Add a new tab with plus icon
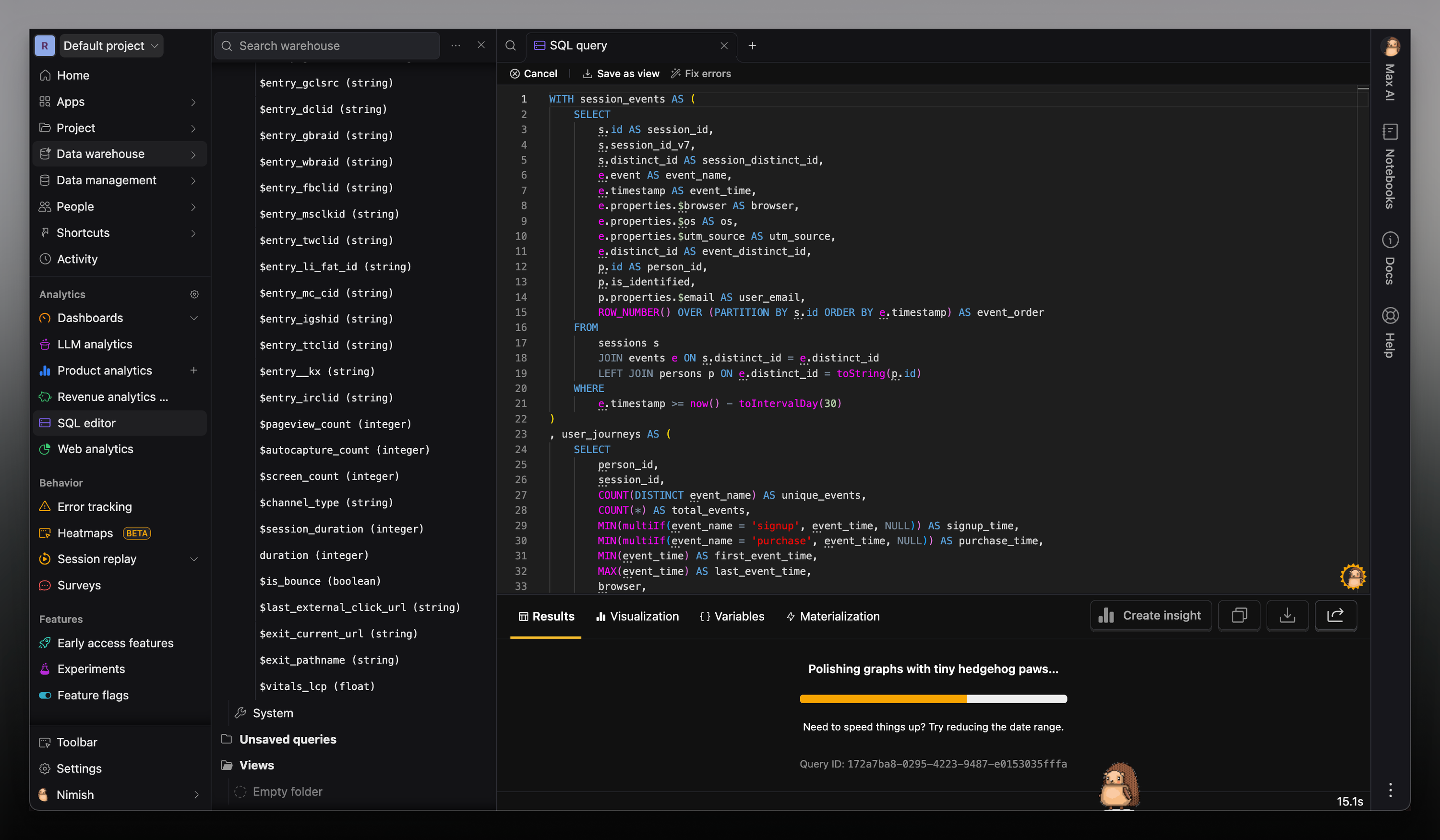Viewport: 1440px width, 840px height. click(752, 46)
